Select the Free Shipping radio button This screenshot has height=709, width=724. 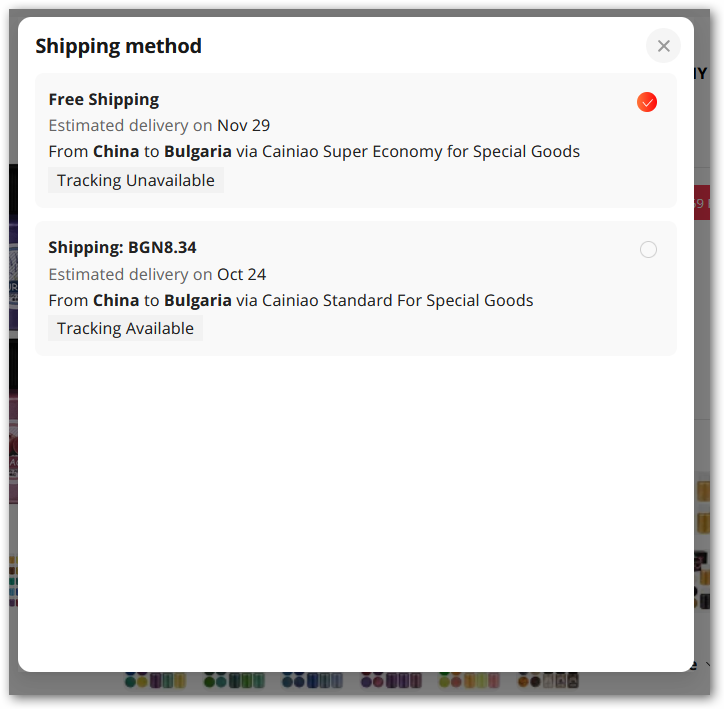[647, 102]
